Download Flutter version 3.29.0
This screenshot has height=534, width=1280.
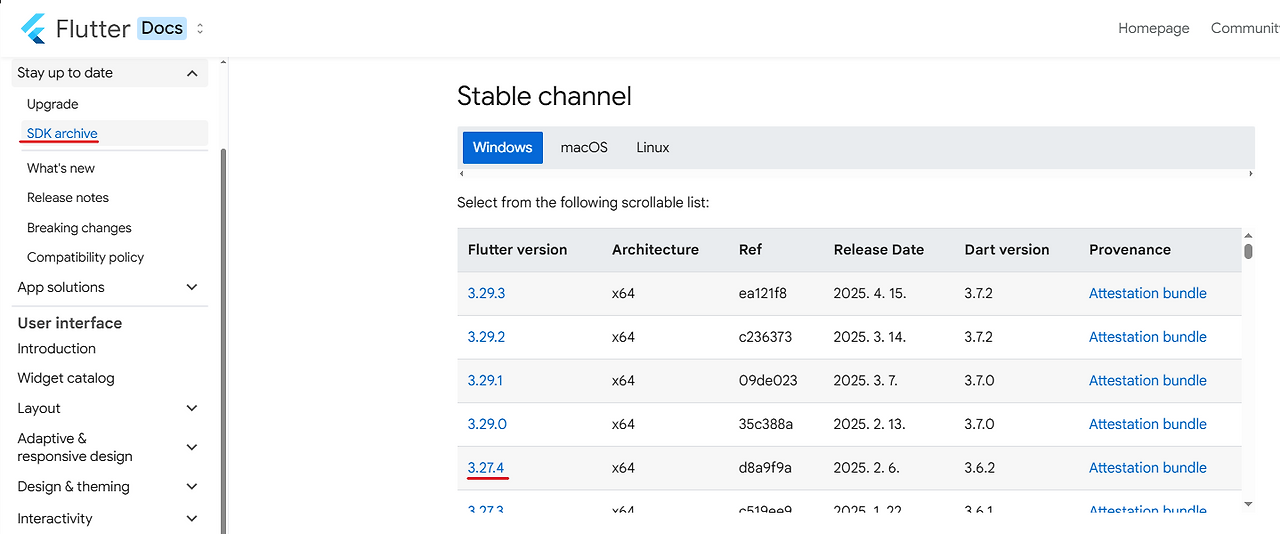(487, 424)
